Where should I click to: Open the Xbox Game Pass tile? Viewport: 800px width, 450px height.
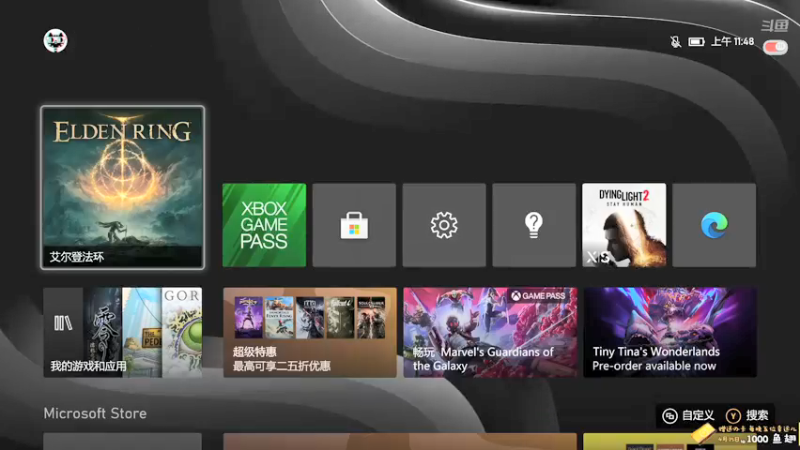pyautogui.click(x=264, y=225)
